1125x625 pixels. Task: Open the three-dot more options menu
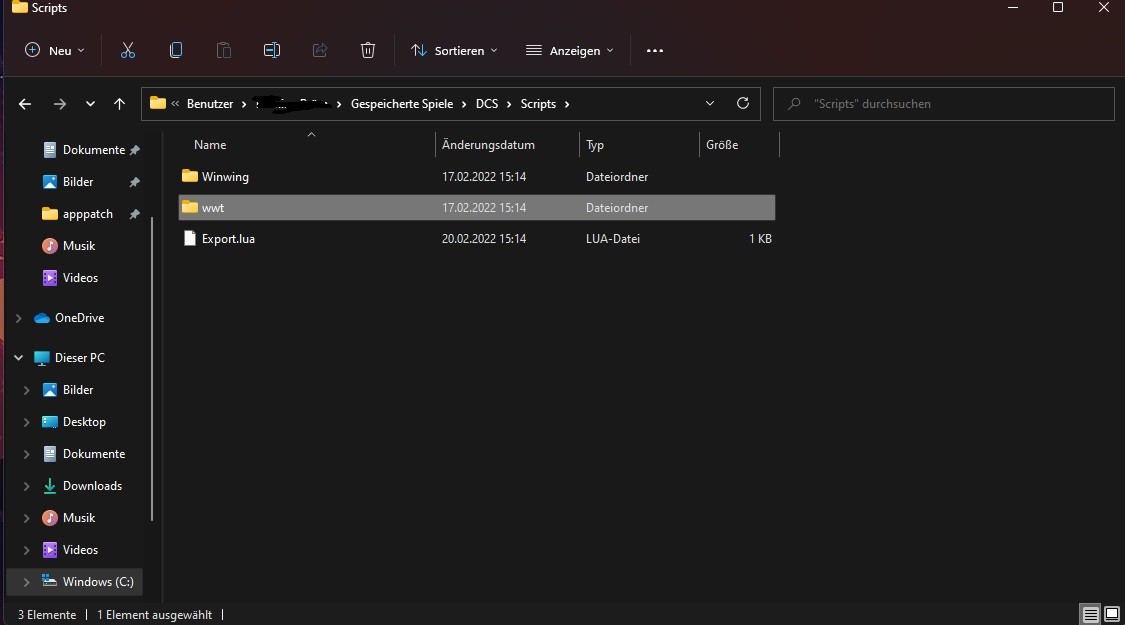pos(654,51)
